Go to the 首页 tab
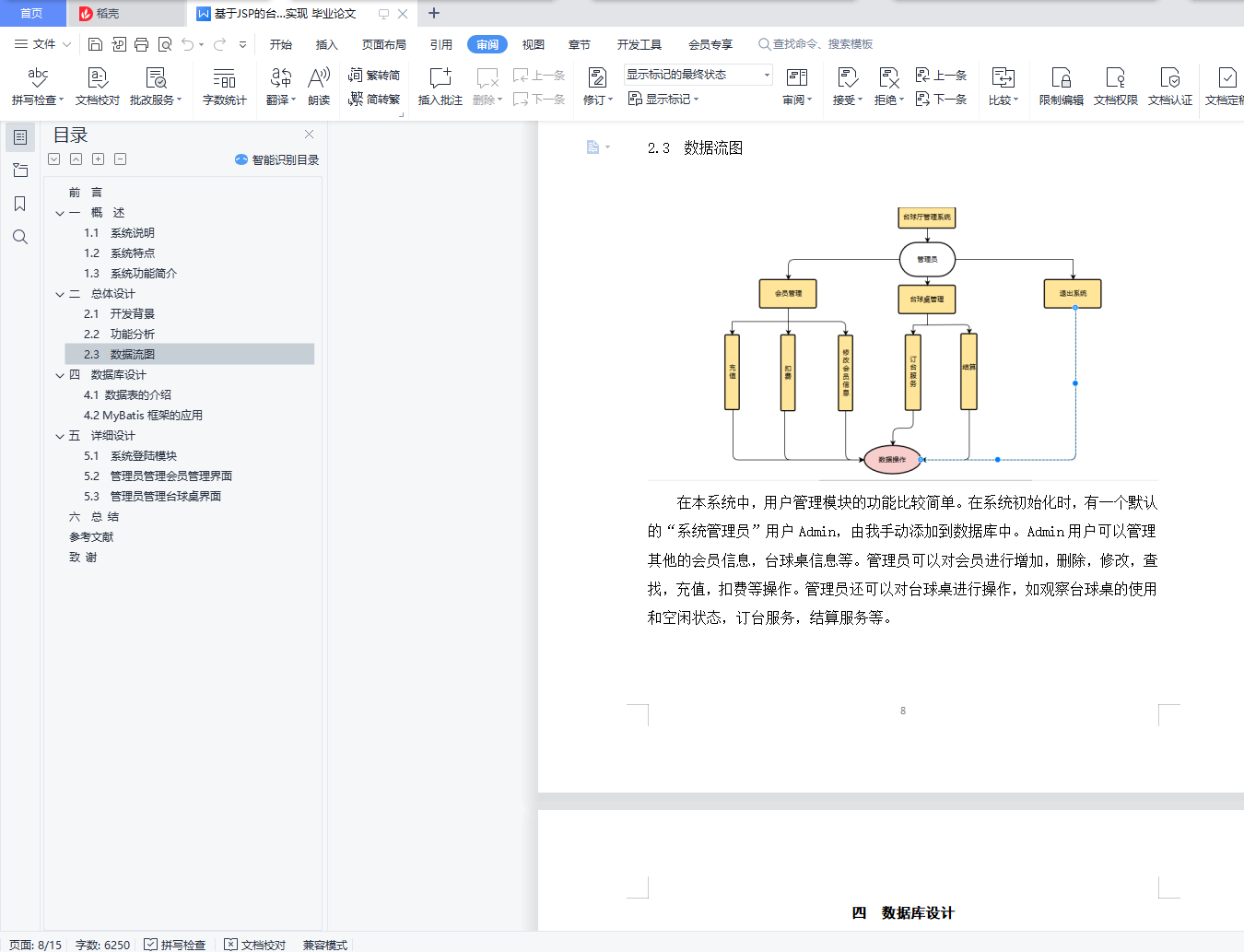The height and width of the screenshot is (952, 1244). (x=32, y=14)
